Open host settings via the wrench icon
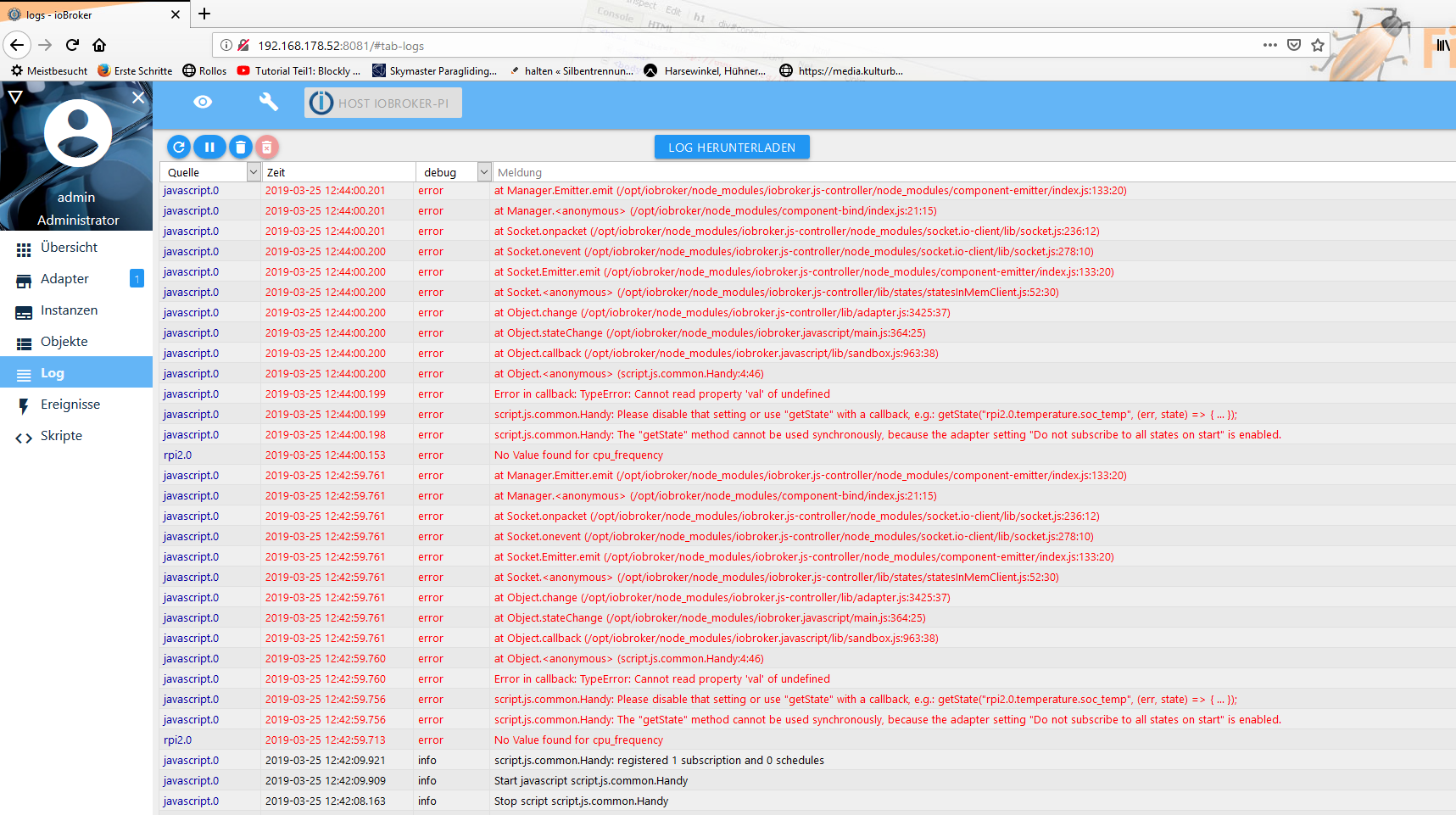1456x815 pixels. coord(268,102)
